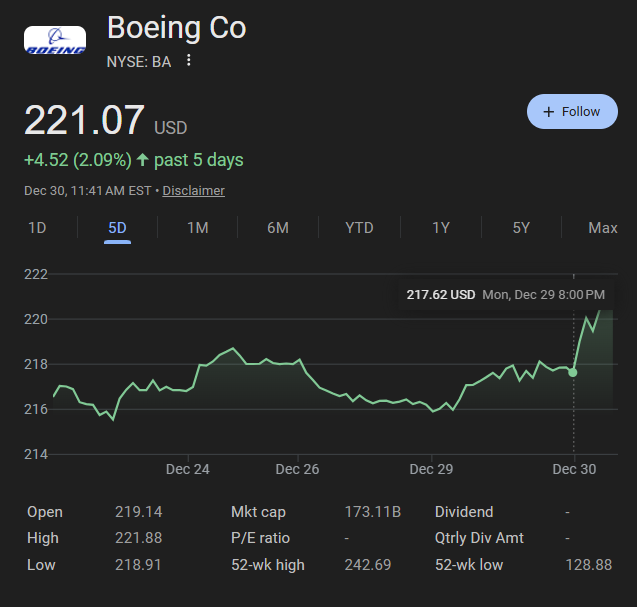Viewport: 637px width, 607px height.
Task: Show the Max time range
Action: click(x=602, y=228)
